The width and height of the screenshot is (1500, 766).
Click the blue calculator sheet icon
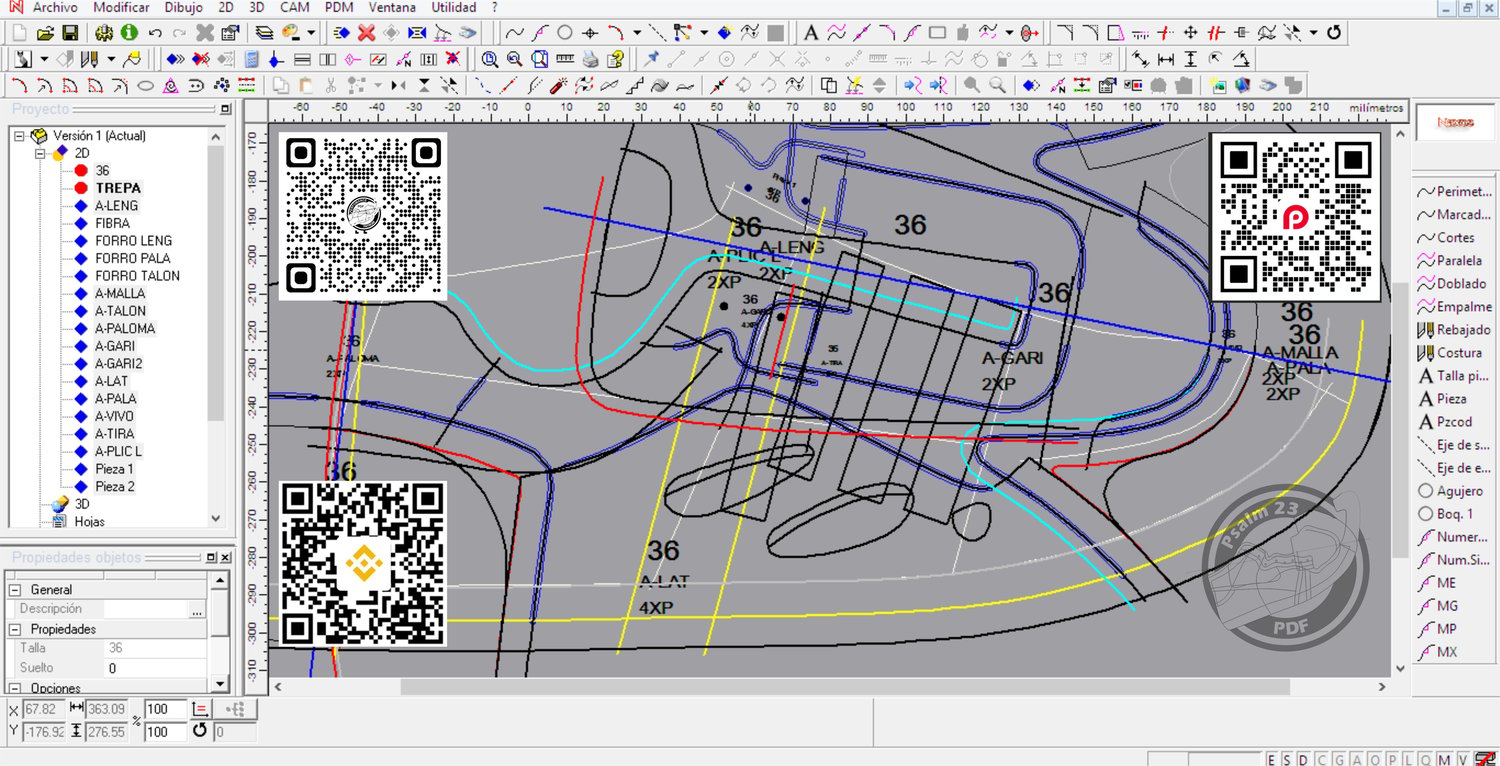[x=252, y=59]
